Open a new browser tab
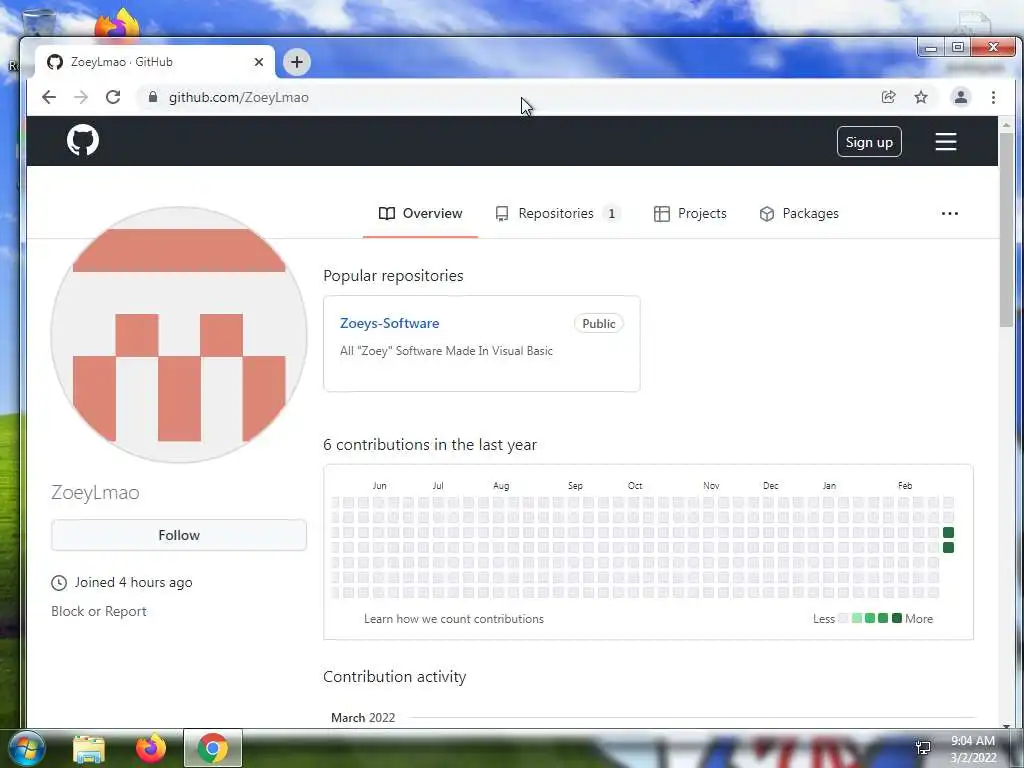This screenshot has width=1024, height=768. click(x=297, y=62)
